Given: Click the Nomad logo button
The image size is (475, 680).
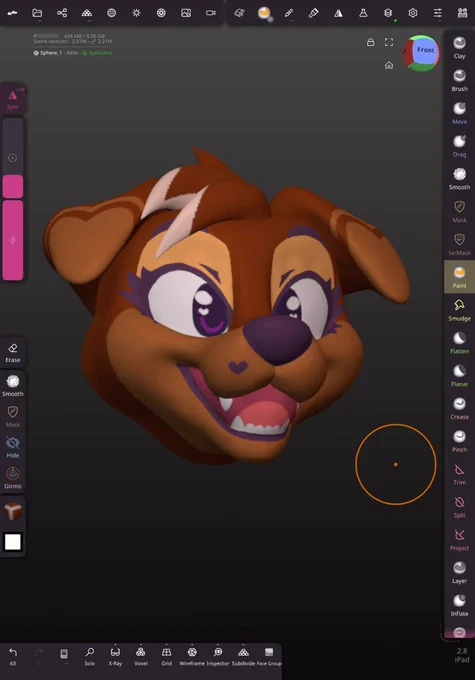Looking at the screenshot, I should [x=13, y=13].
